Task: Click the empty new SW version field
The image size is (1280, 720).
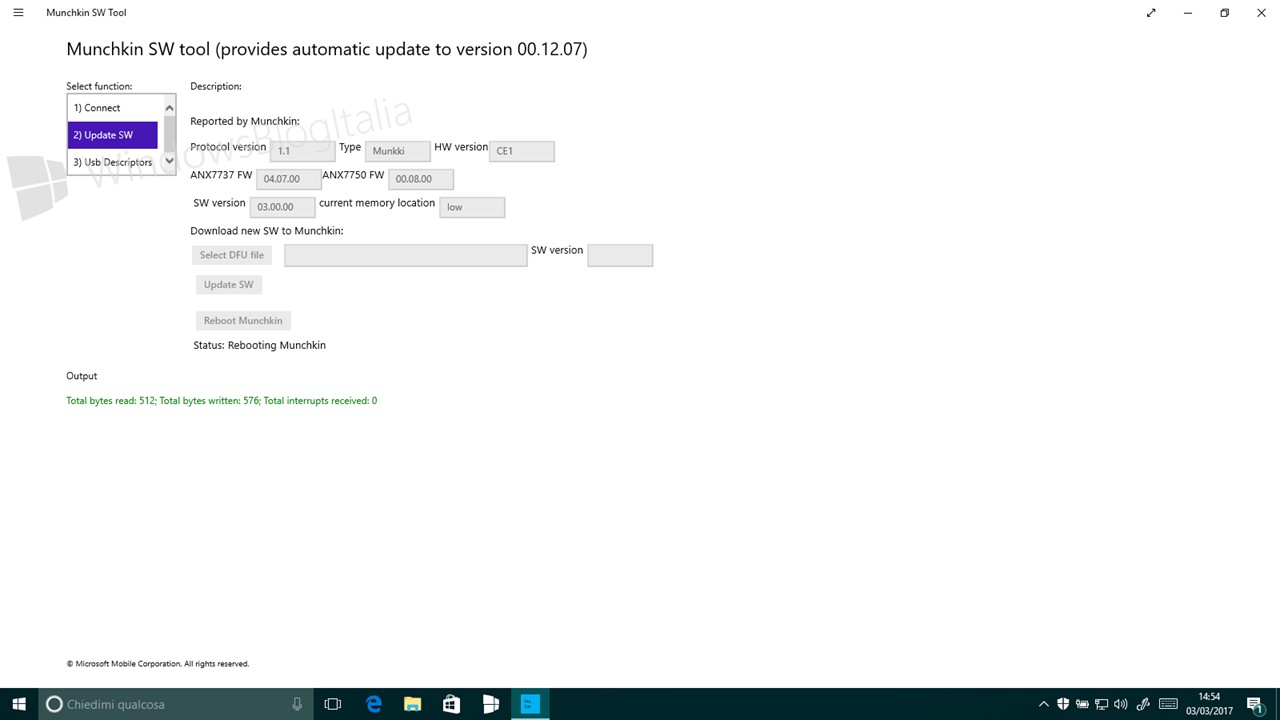Action: pos(620,255)
